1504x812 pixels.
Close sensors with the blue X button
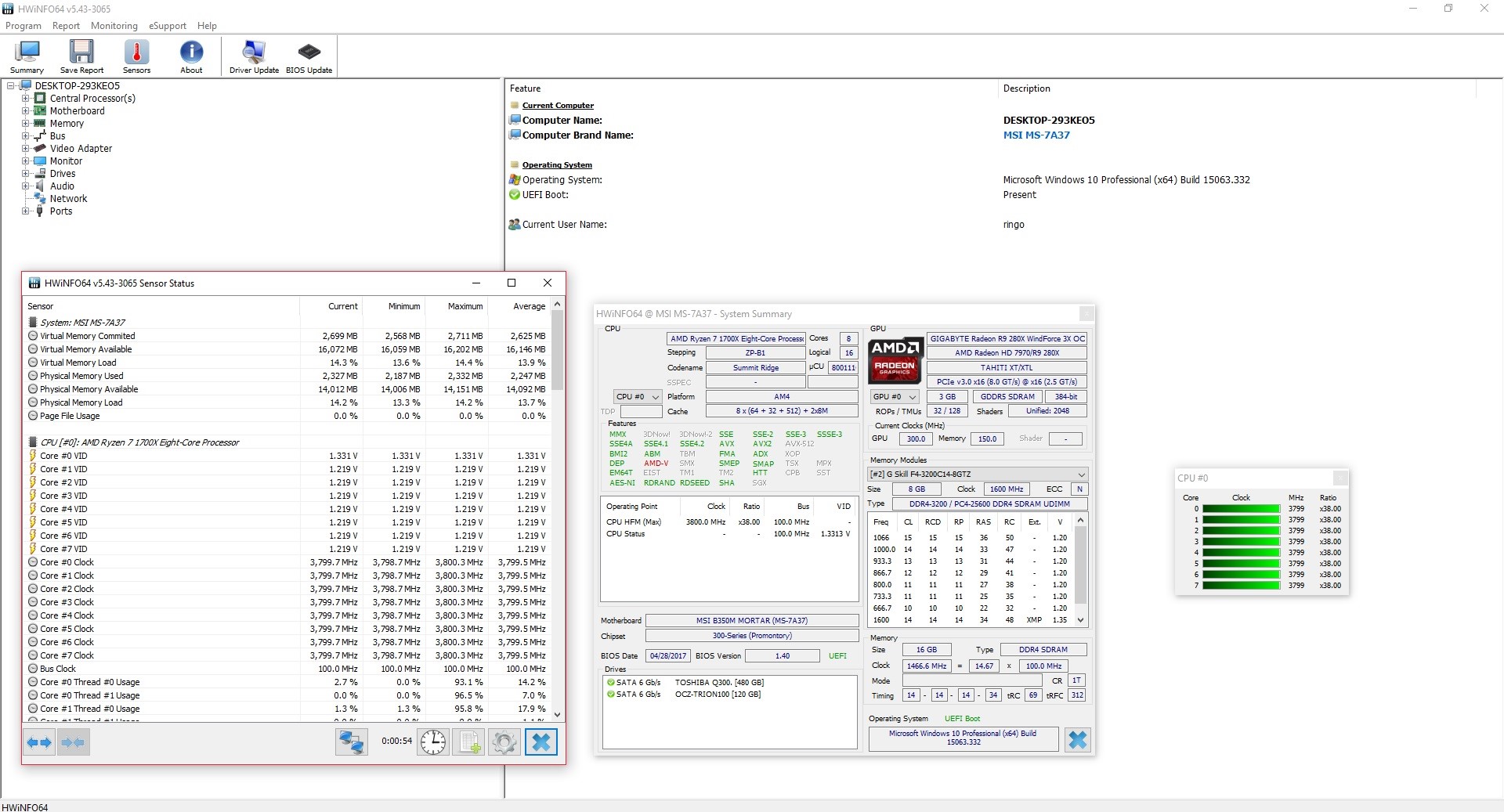pos(541,742)
